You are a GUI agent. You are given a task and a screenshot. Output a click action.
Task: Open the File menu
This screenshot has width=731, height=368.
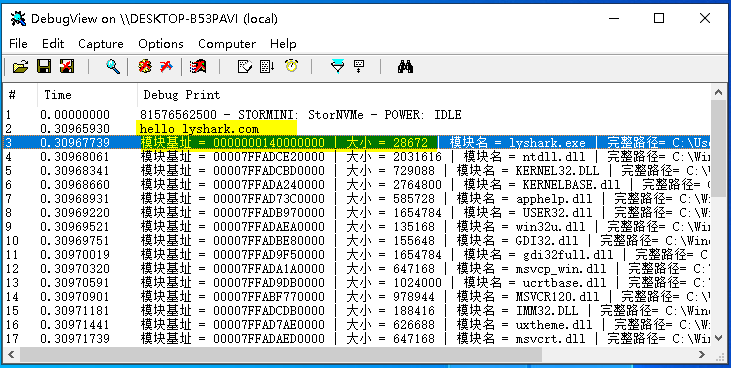pyautogui.click(x=18, y=44)
